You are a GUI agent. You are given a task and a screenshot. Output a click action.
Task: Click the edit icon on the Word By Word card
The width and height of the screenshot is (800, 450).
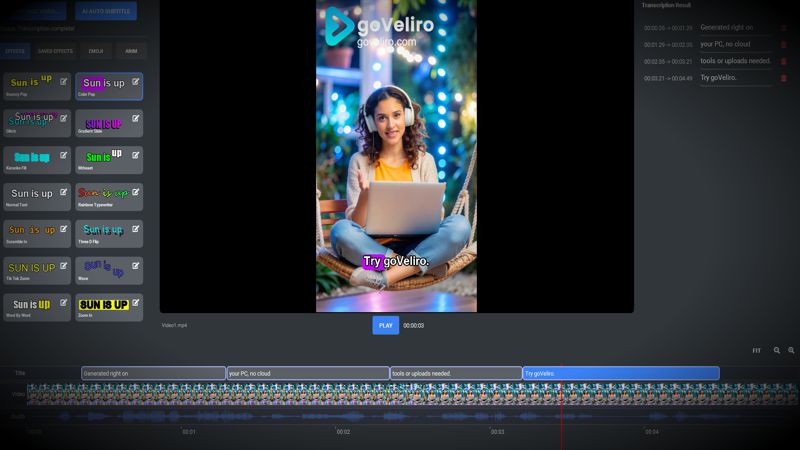(63, 303)
